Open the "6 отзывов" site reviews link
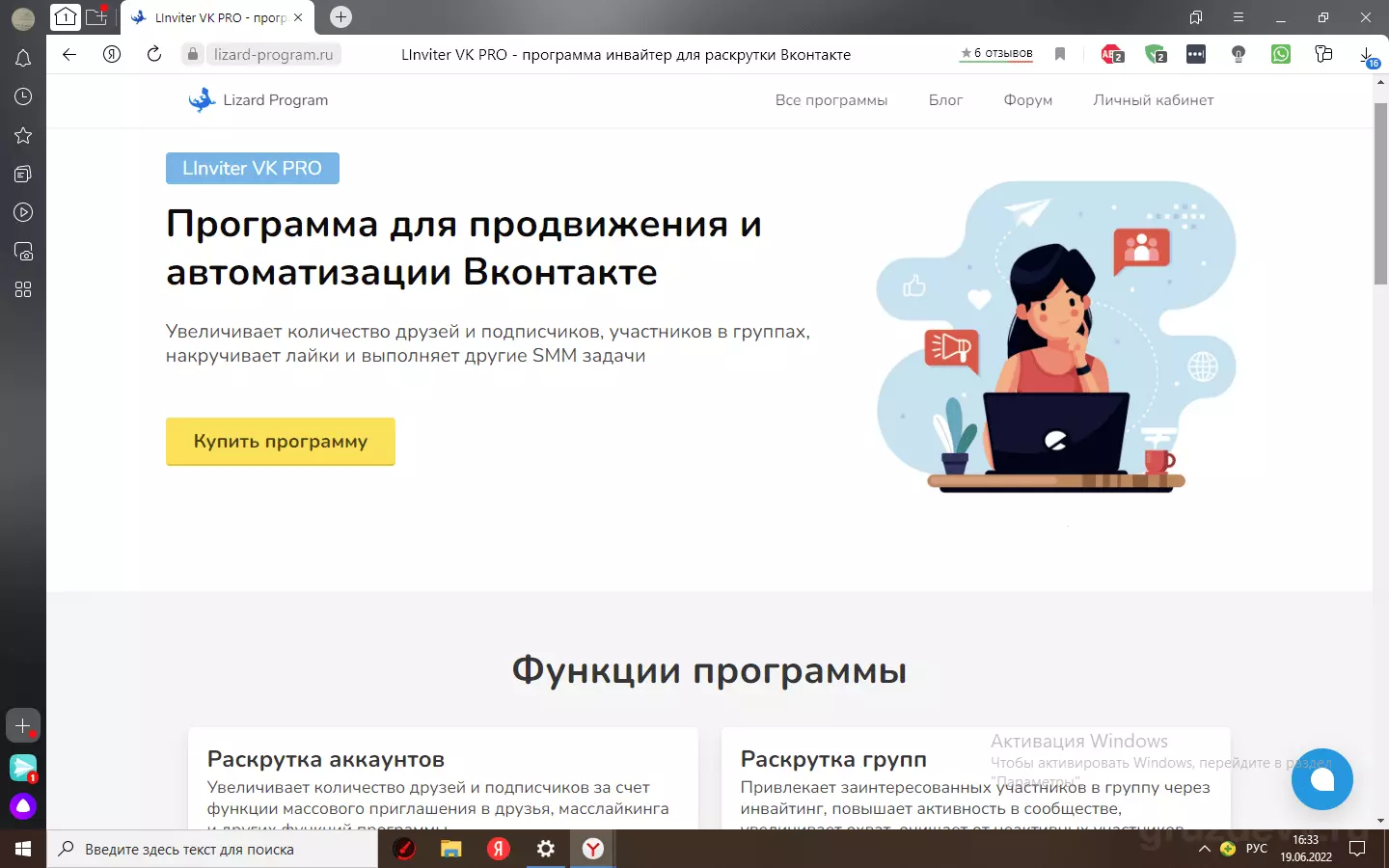1389x868 pixels. click(996, 54)
